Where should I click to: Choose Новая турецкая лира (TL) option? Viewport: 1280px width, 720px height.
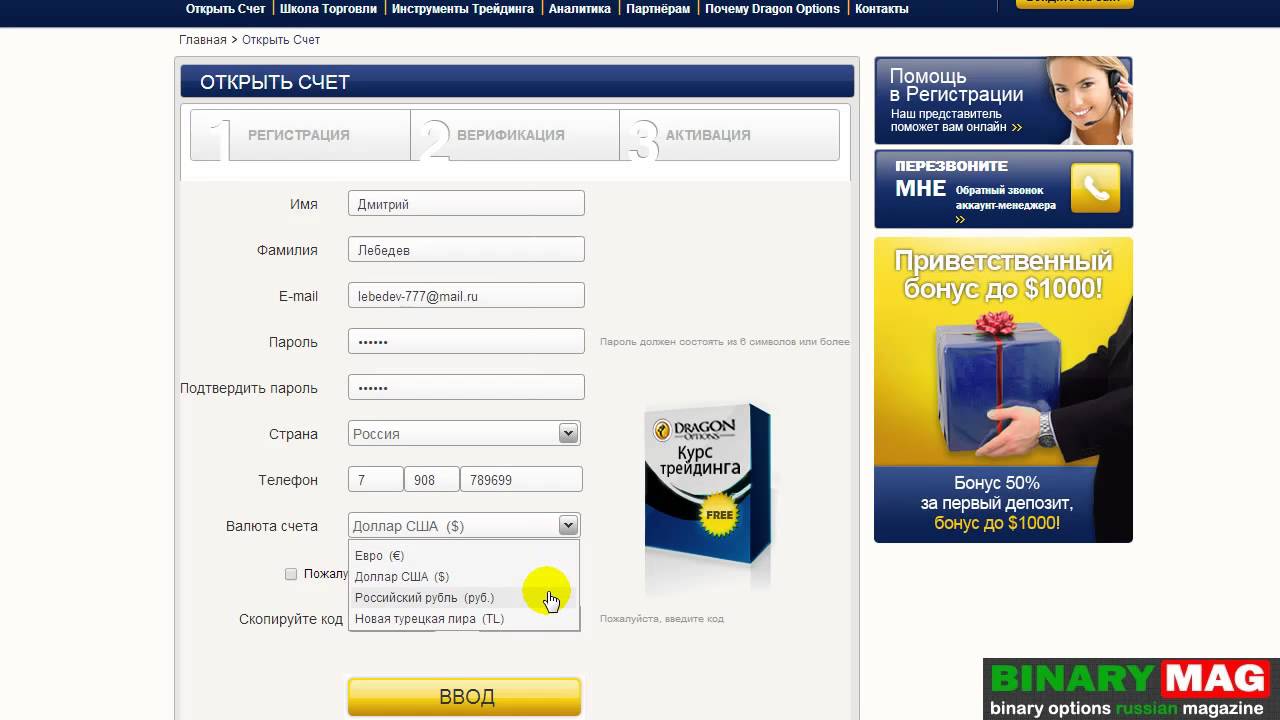point(464,618)
